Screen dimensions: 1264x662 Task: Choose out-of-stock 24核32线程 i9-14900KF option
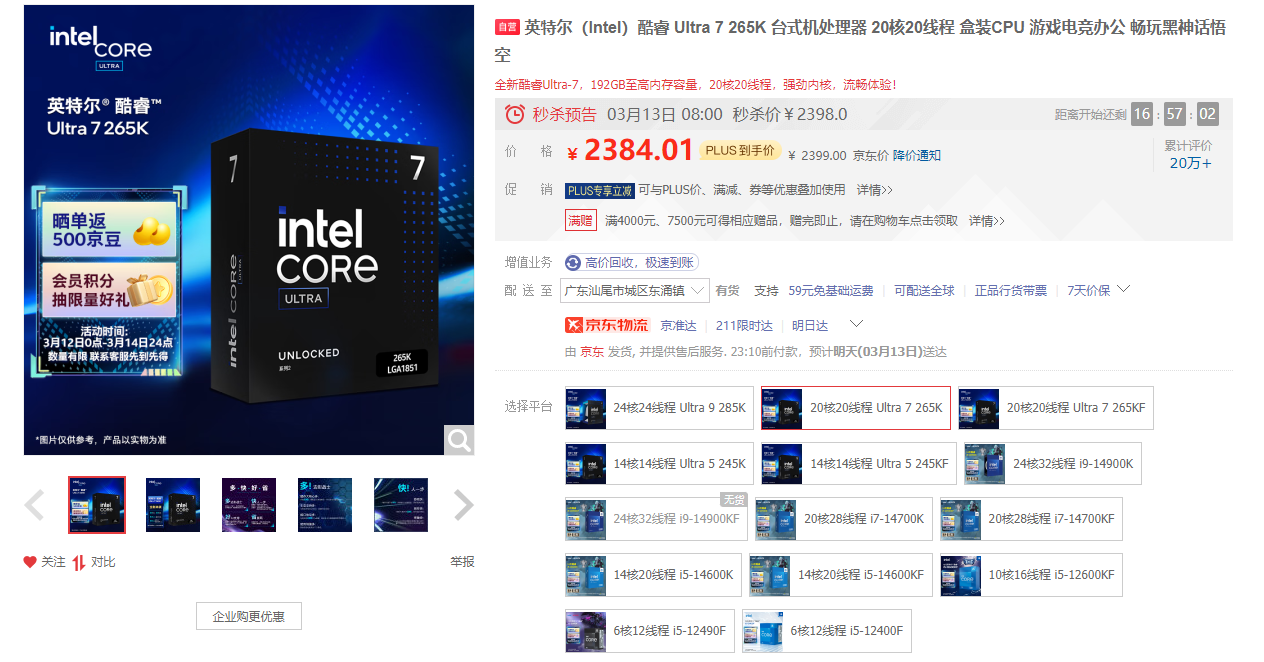(x=657, y=519)
